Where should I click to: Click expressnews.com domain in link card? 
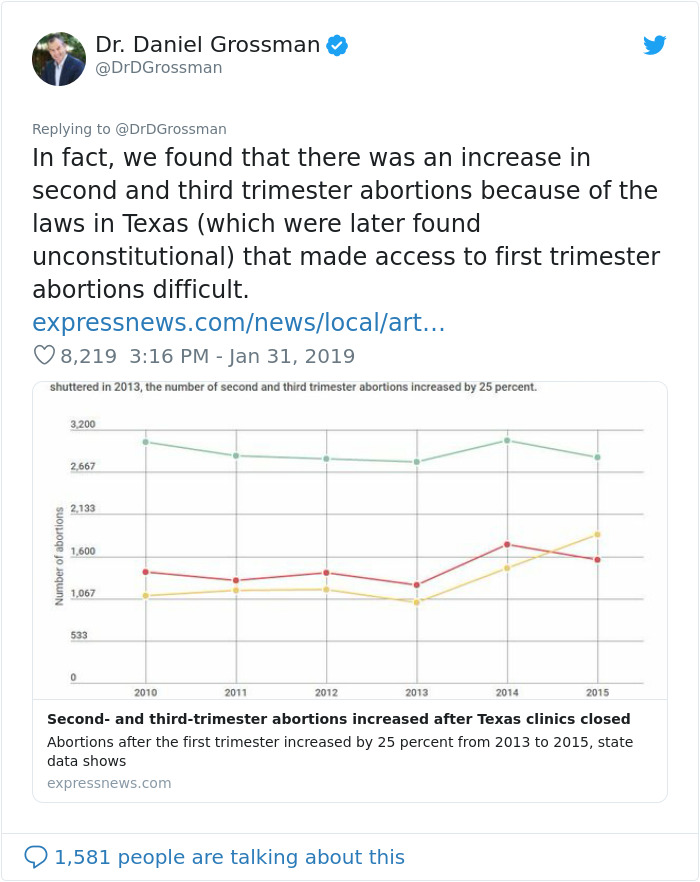109,783
